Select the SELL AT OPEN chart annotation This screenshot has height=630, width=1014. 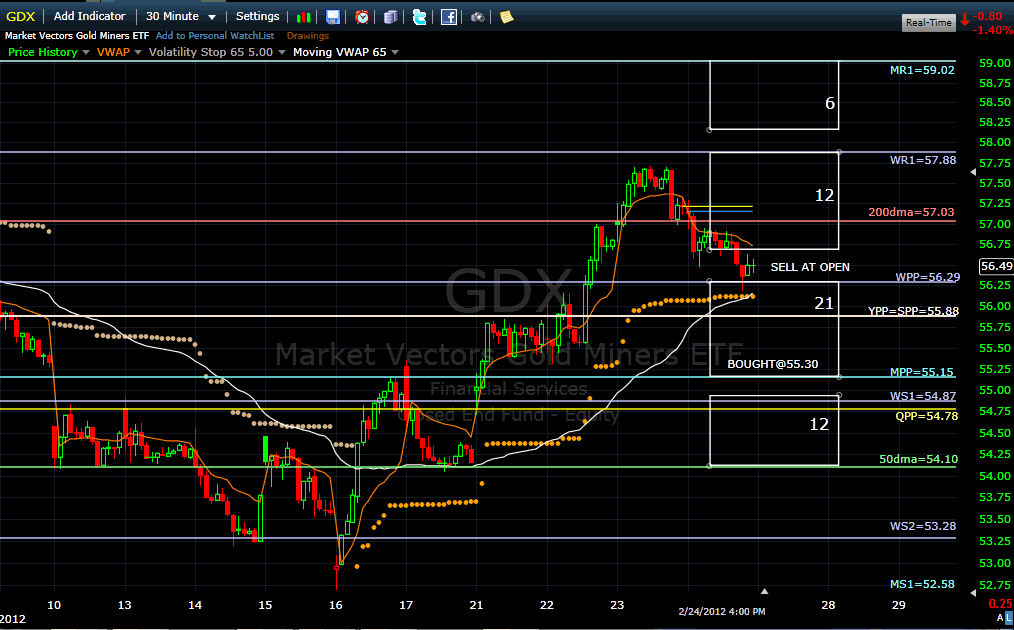(810, 267)
